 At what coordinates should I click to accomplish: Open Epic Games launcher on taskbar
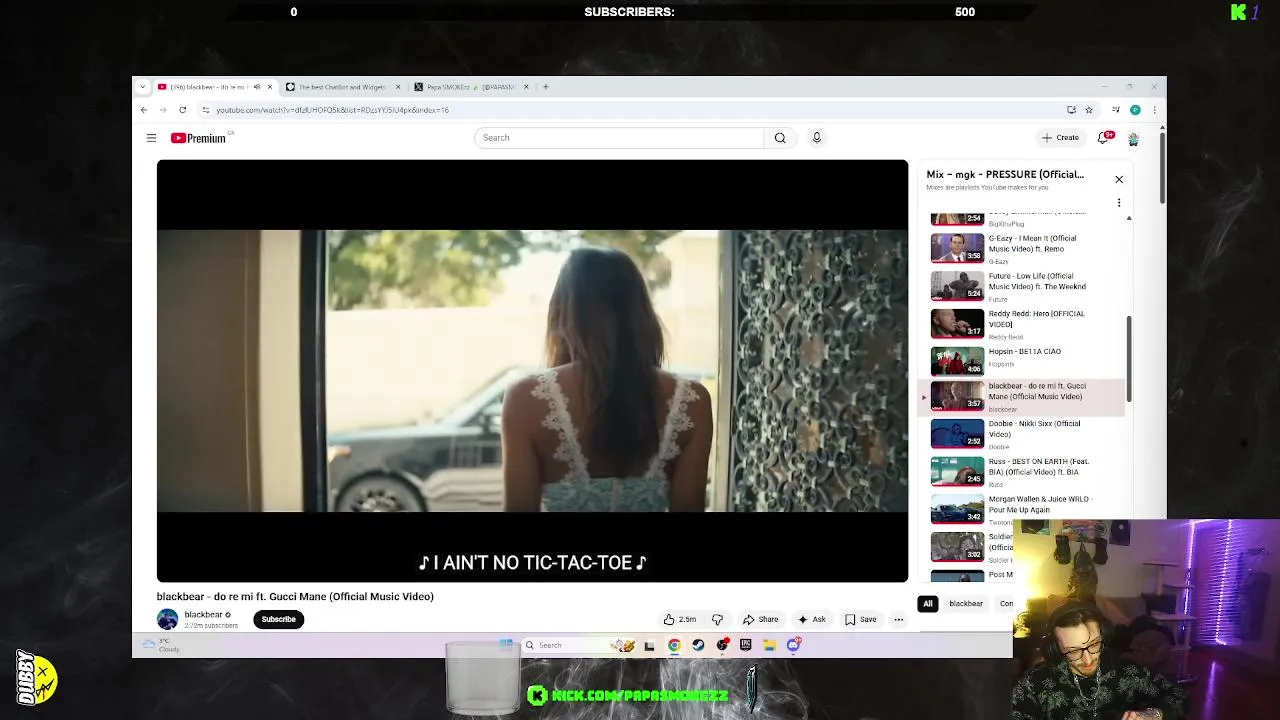click(x=745, y=645)
